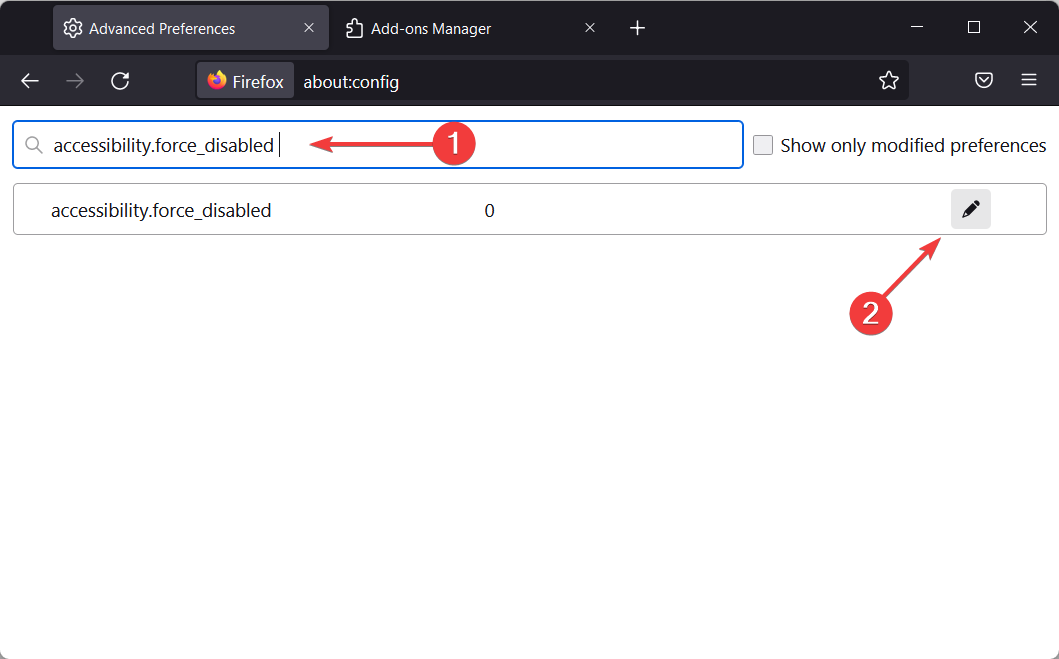
Task: Click the about:config address bar text
Action: tap(351, 82)
